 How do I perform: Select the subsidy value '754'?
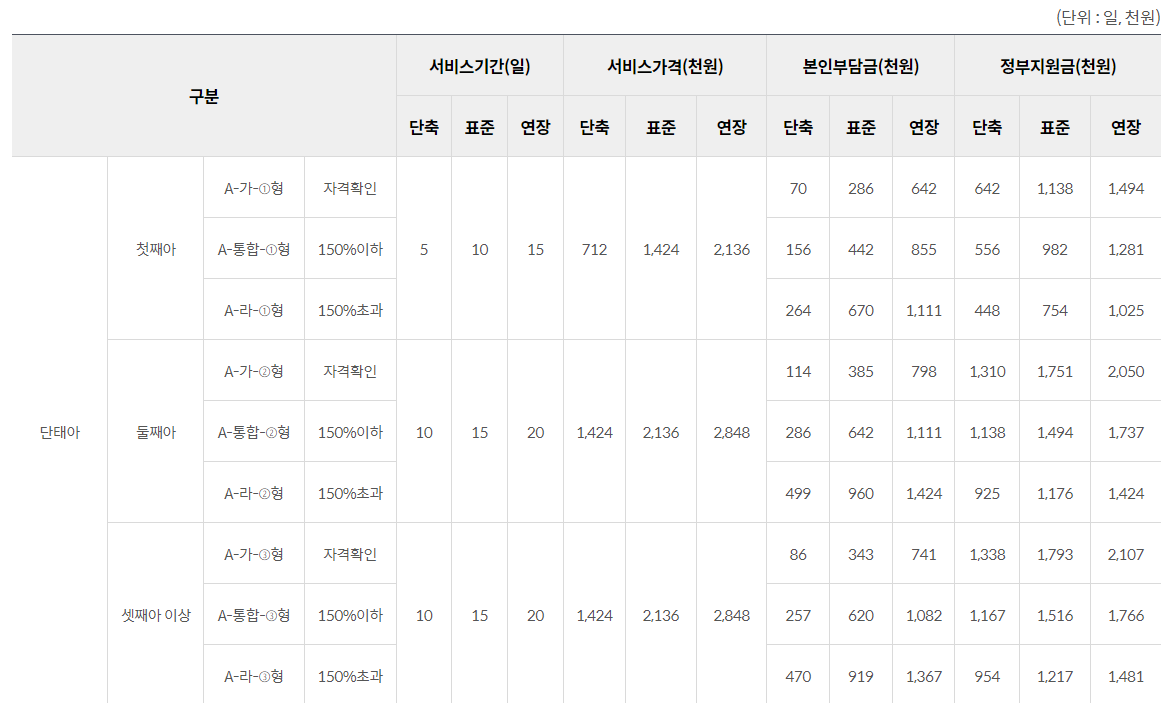tap(1055, 310)
